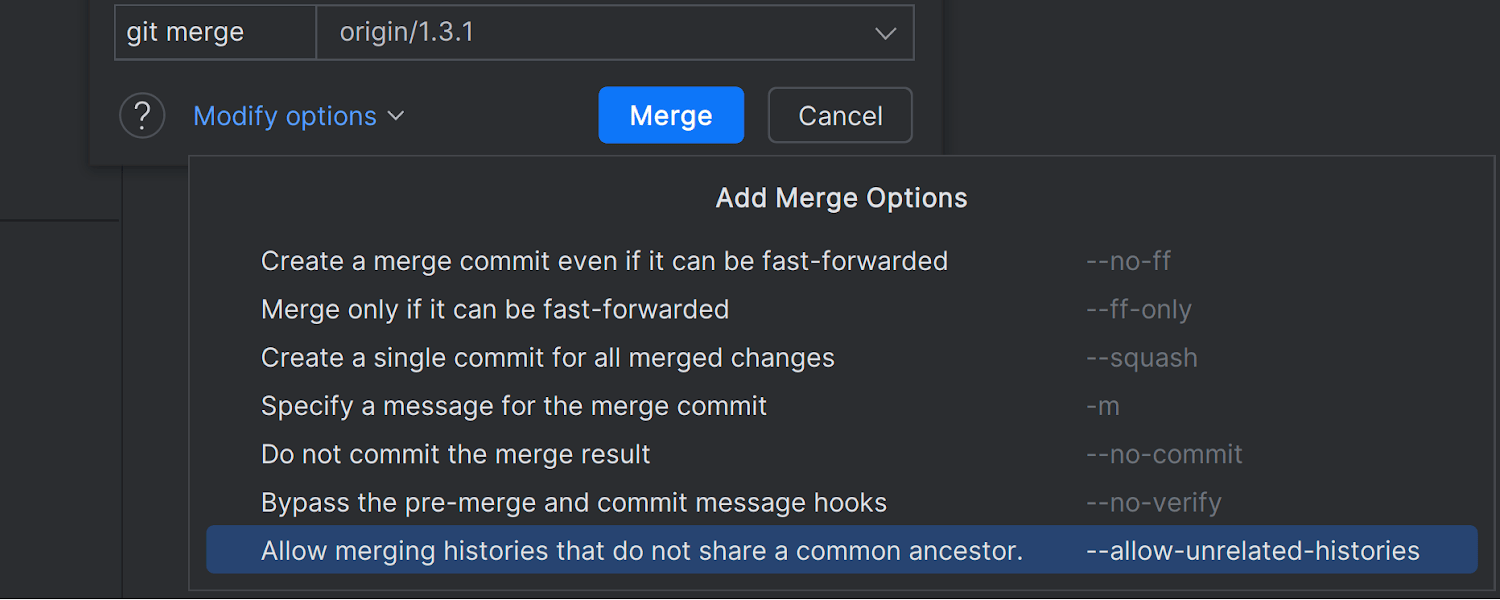Click the --squash flag text
Screen dimensions: 1500x600
(x=1142, y=358)
